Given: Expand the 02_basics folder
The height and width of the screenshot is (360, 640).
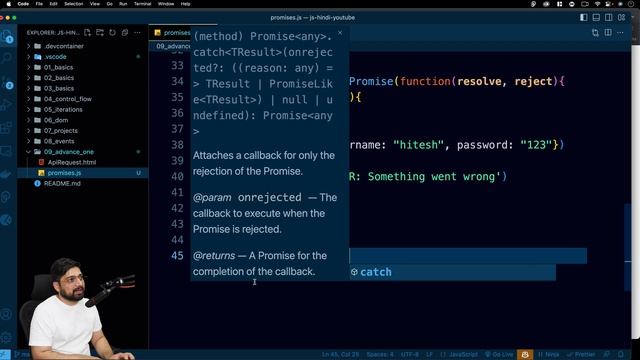Looking at the screenshot, I should (x=83, y=78).
